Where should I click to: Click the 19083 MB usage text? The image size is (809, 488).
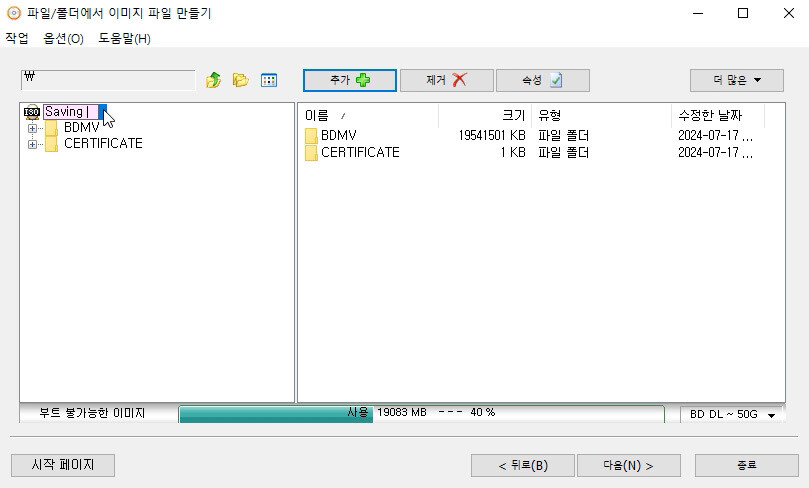tap(402, 412)
